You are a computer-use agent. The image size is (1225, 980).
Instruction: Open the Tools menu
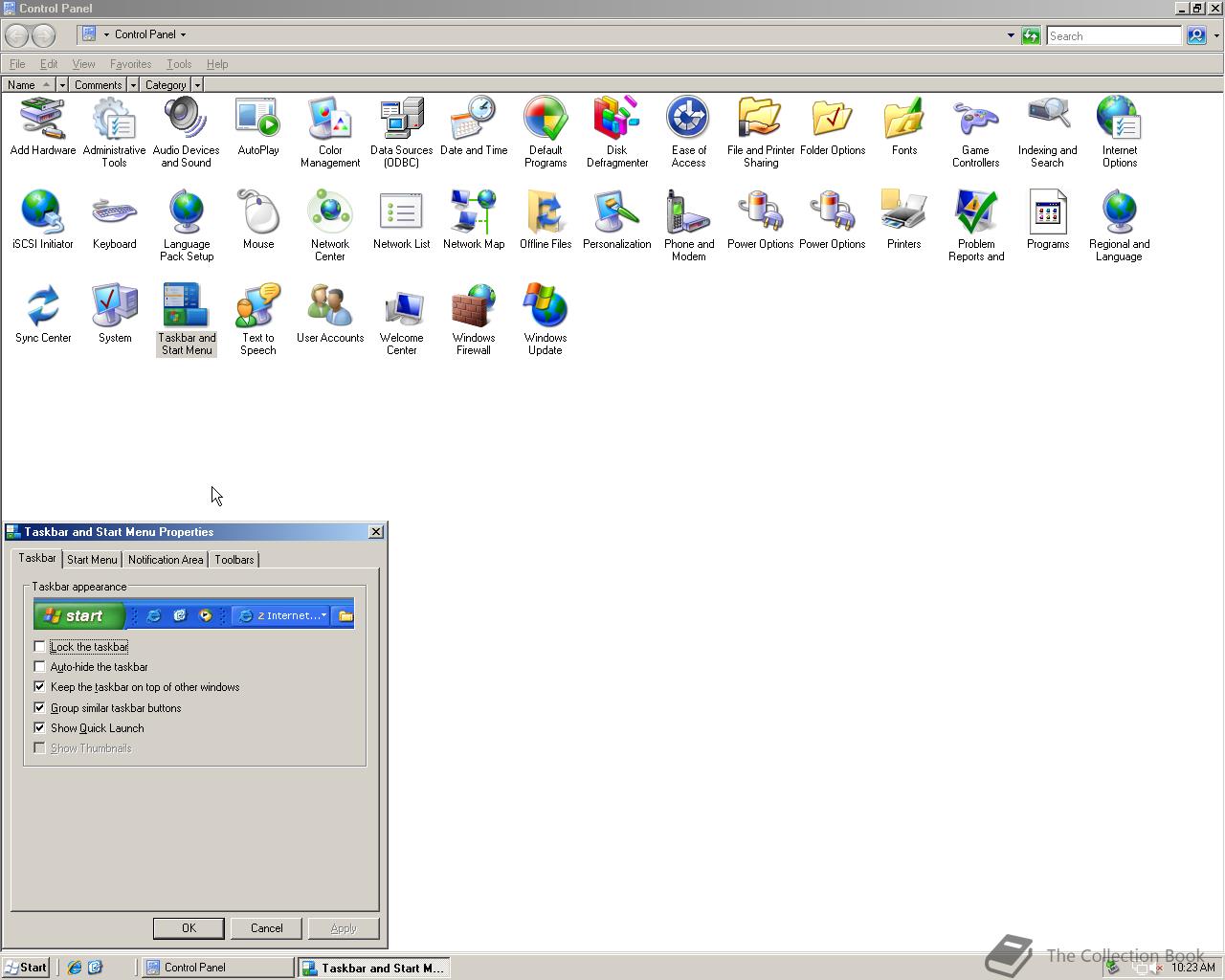(179, 64)
